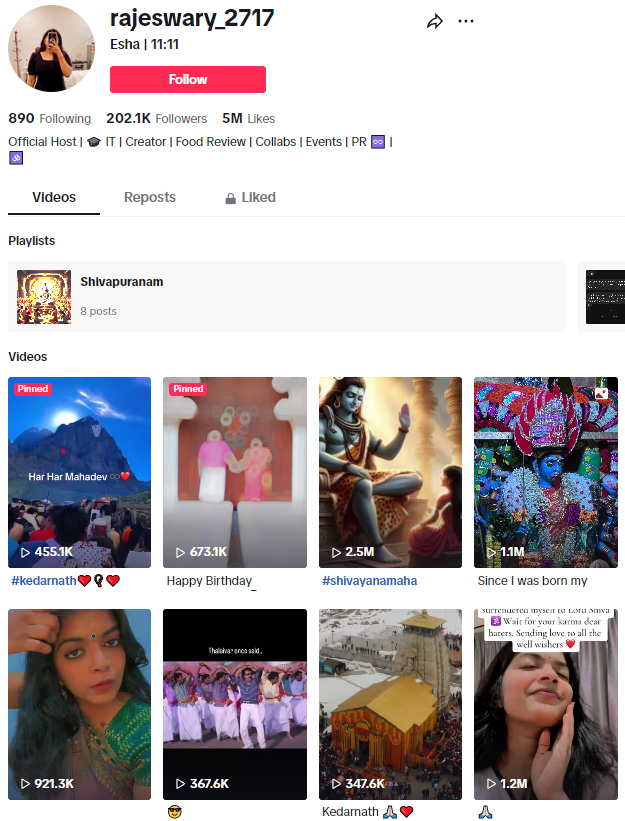Click play icon on 455.1K views video
The height and width of the screenshot is (821, 625).
coord(25,552)
